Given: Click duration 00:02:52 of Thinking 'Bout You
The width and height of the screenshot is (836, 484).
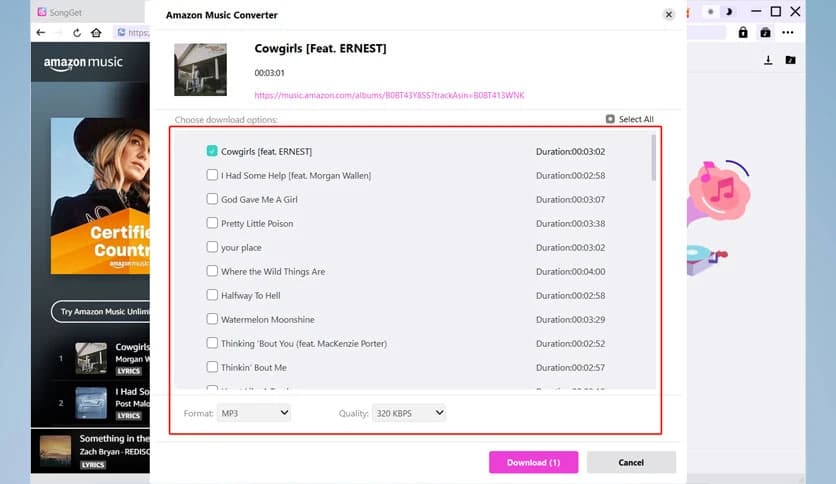Looking at the screenshot, I should click(570, 343).
